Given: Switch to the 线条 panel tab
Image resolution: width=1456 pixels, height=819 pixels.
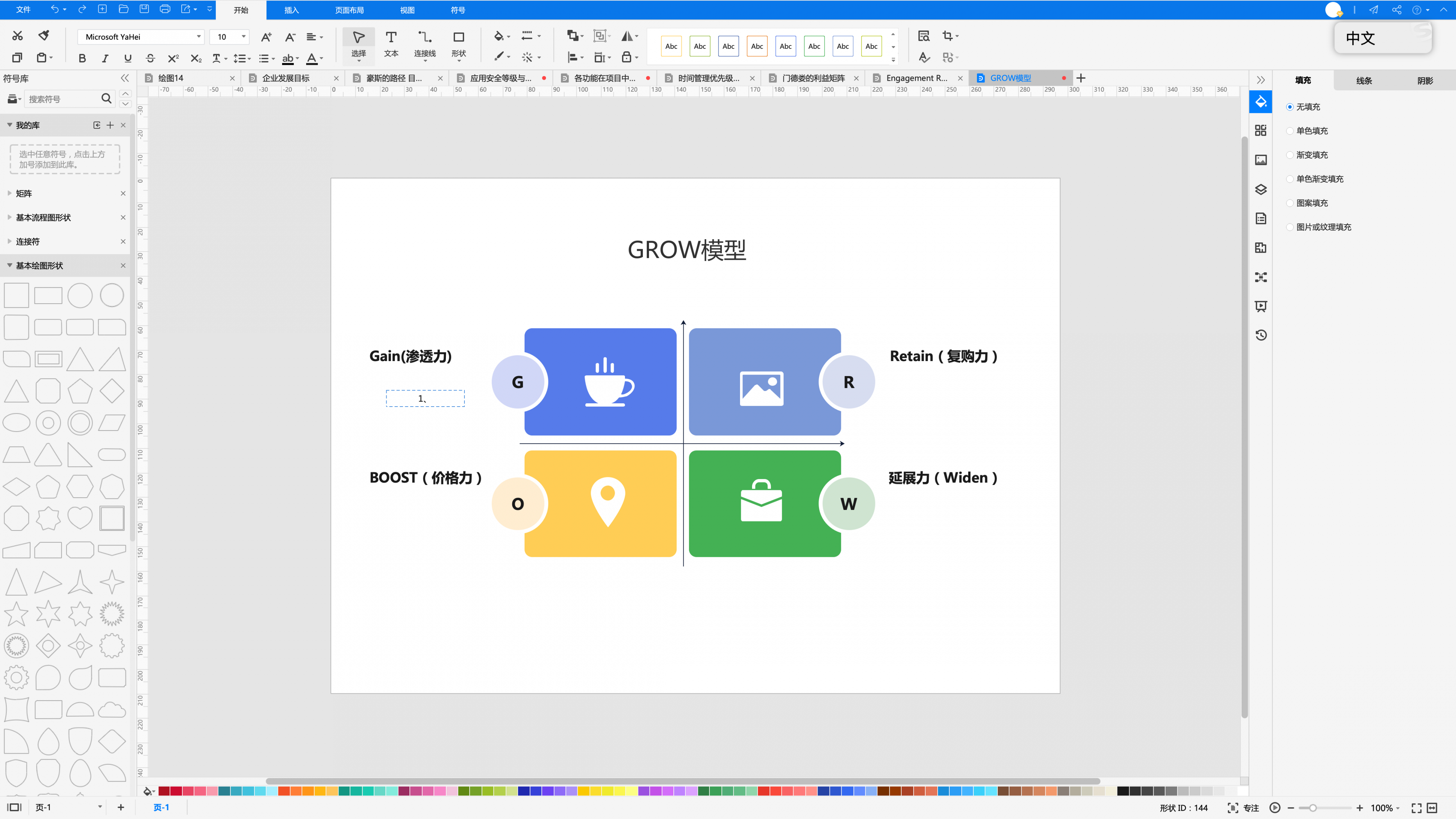Looking at the screenshot, I should tap(1364, 80).
